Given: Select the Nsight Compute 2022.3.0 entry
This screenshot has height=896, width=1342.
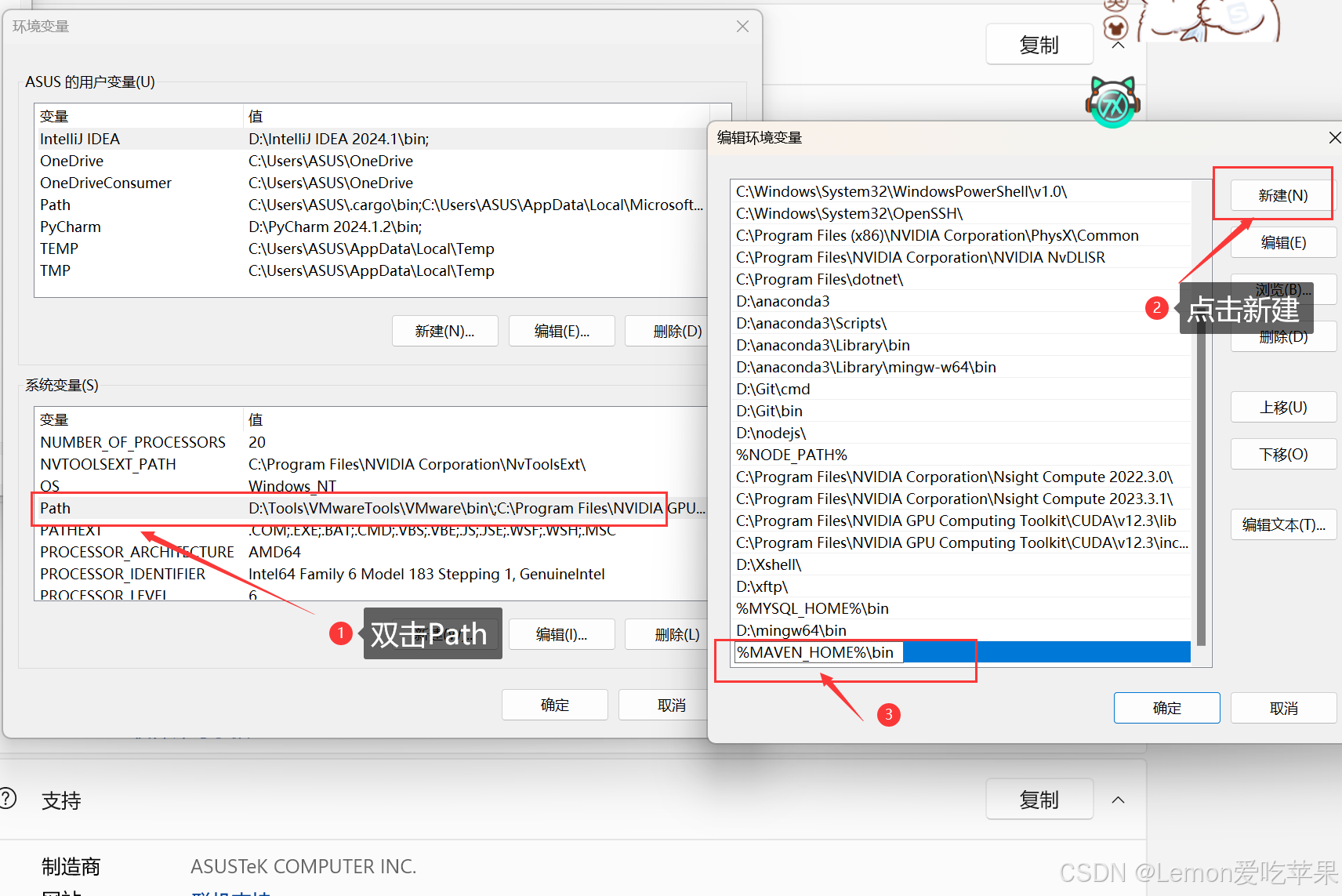Looking at the screenshot, I should pos(961,477).
